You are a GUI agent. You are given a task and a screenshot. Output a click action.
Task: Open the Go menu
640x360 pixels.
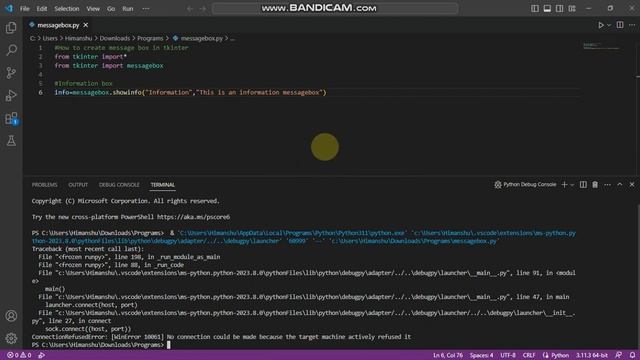tap(111, 9)
